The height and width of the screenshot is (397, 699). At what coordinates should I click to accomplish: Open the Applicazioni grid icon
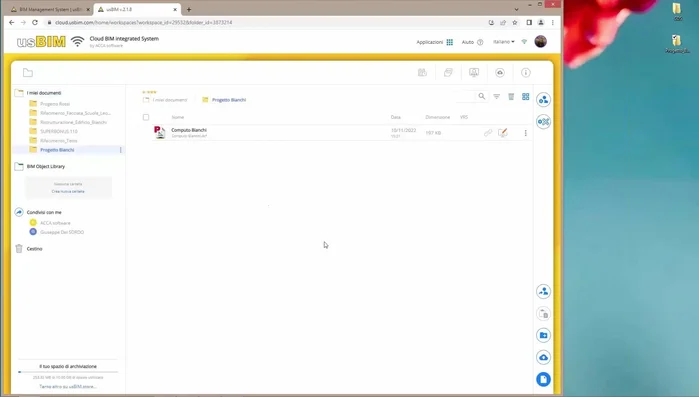[x=449, y=42]
